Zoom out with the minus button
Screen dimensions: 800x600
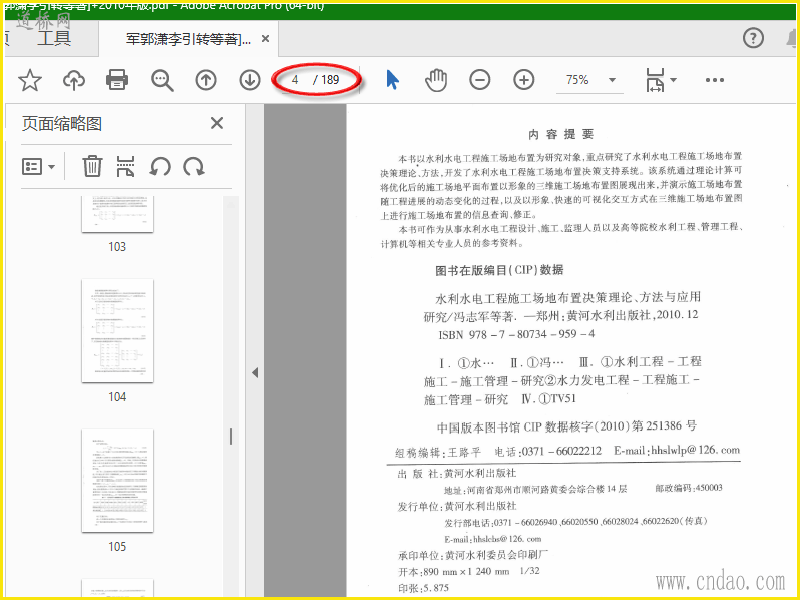coord(480,80)
